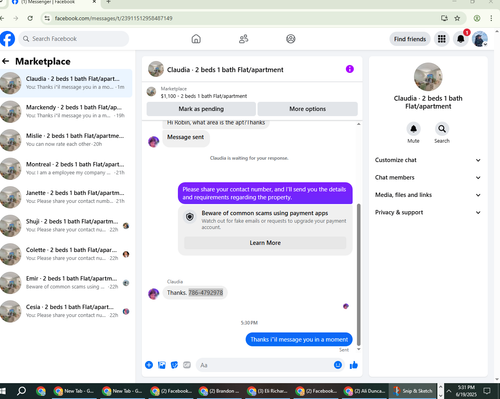The image size is (500, 399).
Task: Open account profile picture menu
Action: tap(480, 39)
